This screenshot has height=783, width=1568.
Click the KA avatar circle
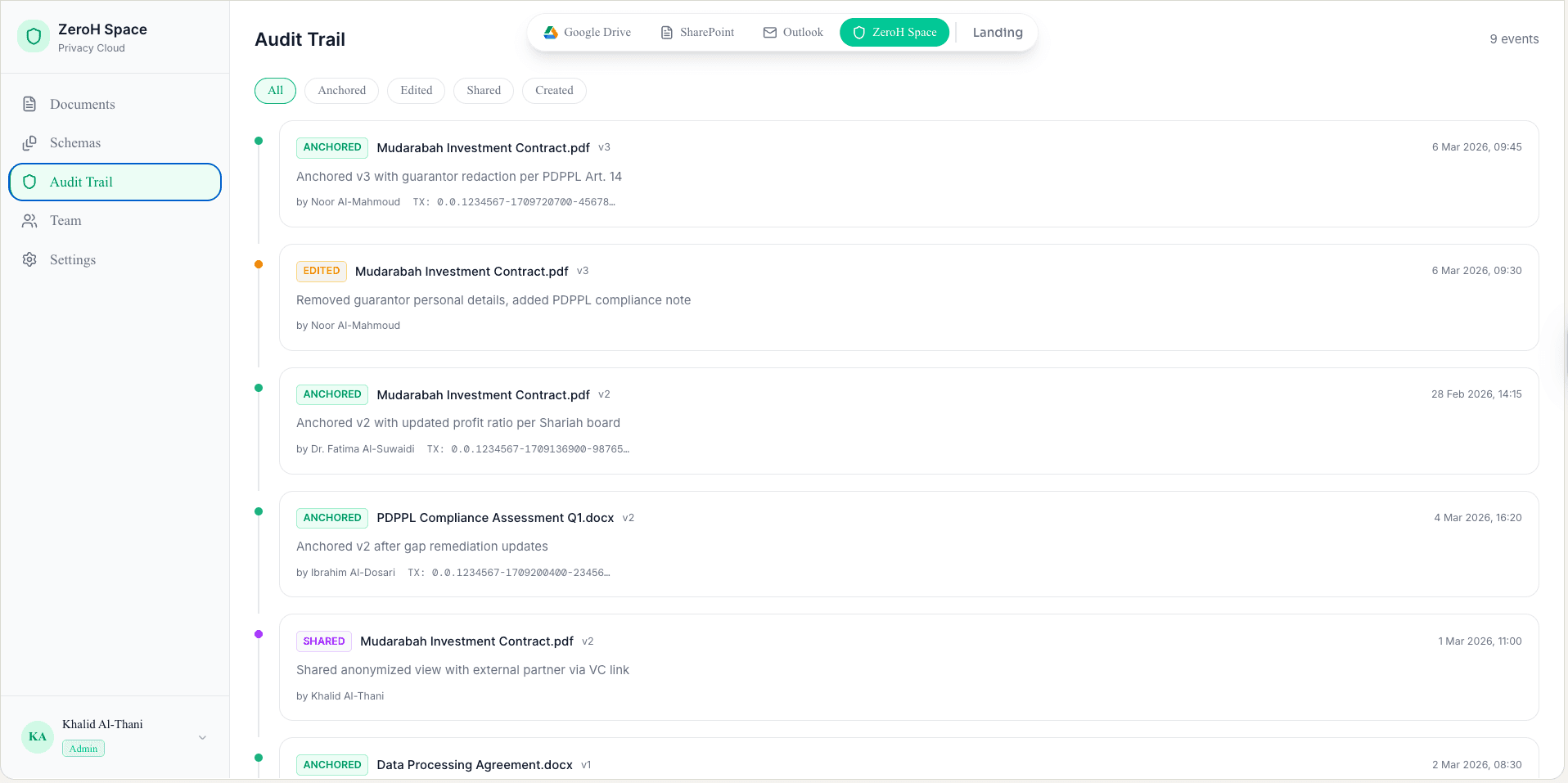tap(37, 736)
